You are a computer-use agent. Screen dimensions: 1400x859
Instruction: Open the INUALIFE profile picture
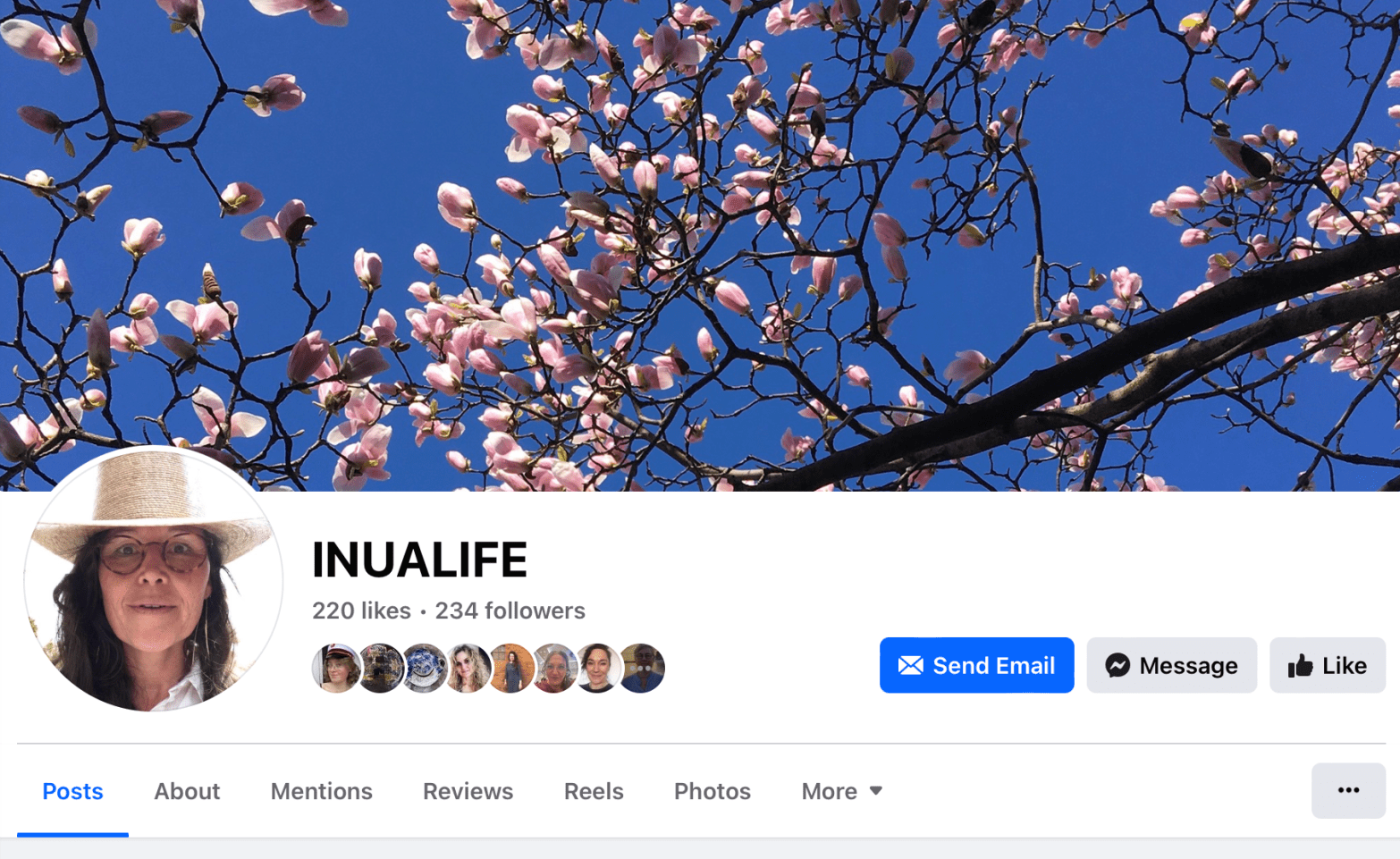pos(153,579)
